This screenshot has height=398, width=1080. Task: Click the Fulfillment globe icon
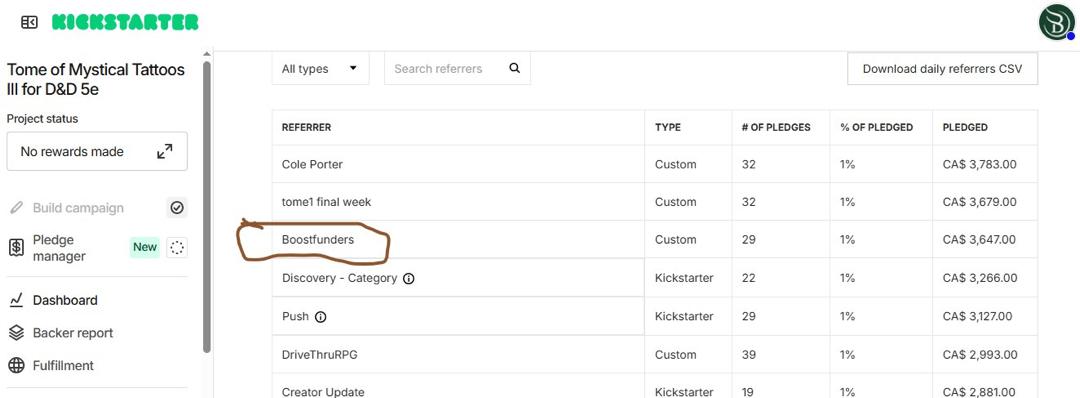[x=17, y=365]
